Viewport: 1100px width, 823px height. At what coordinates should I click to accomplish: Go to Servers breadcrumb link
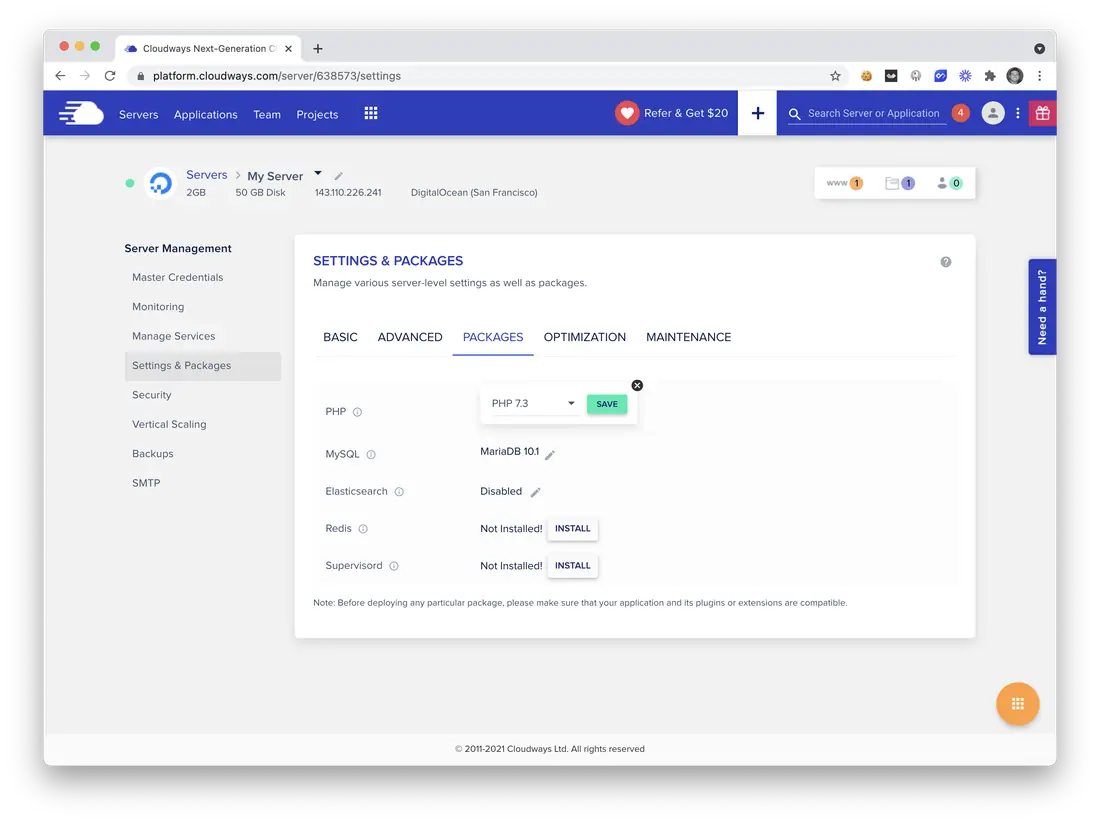coord(206,175)
